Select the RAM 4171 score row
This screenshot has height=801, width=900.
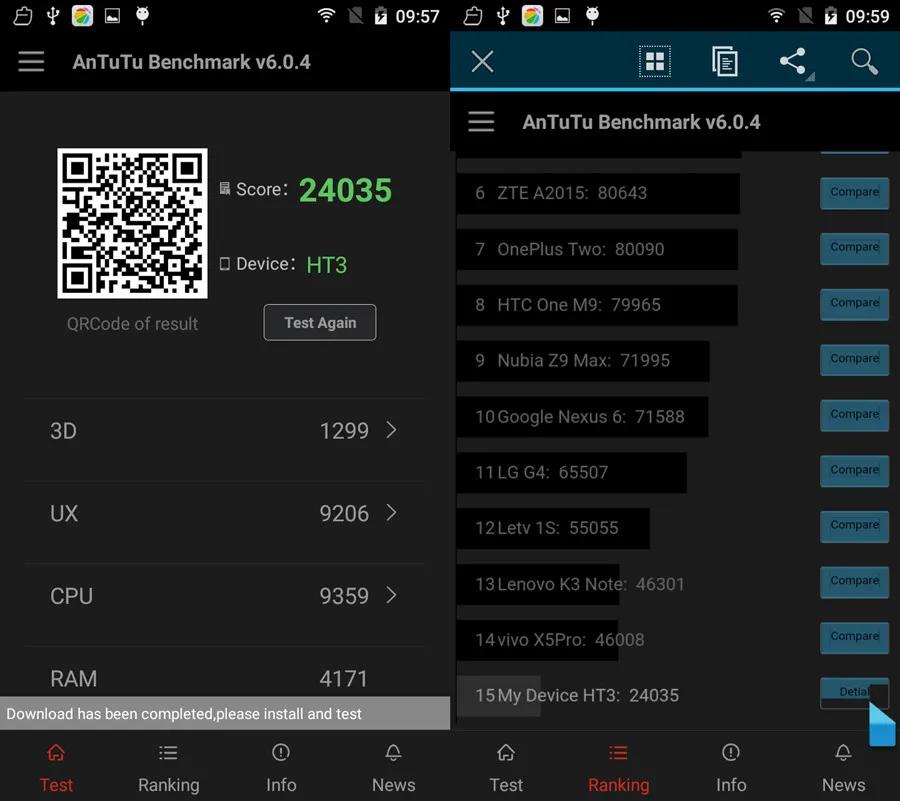point(224,672)
